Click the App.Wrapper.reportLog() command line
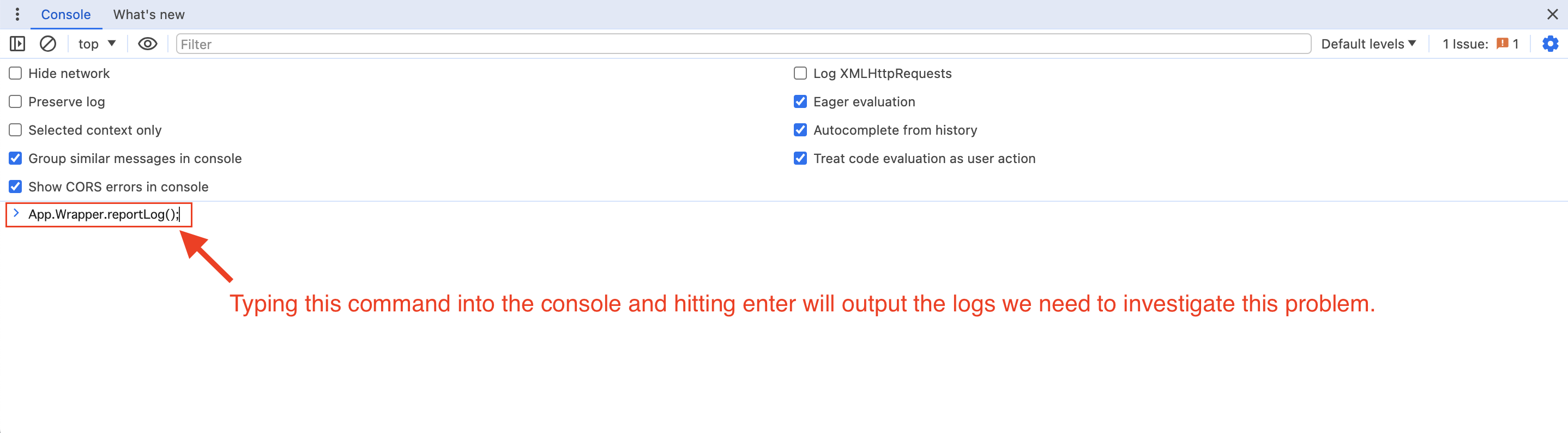Viewport: 1568px width, 433px height. [104, 214]
